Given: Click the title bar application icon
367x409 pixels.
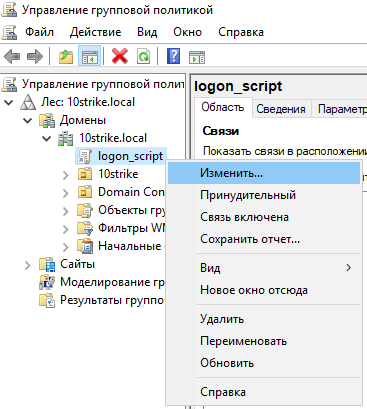Looking at the screenshot, I should (x=9, y=10).
